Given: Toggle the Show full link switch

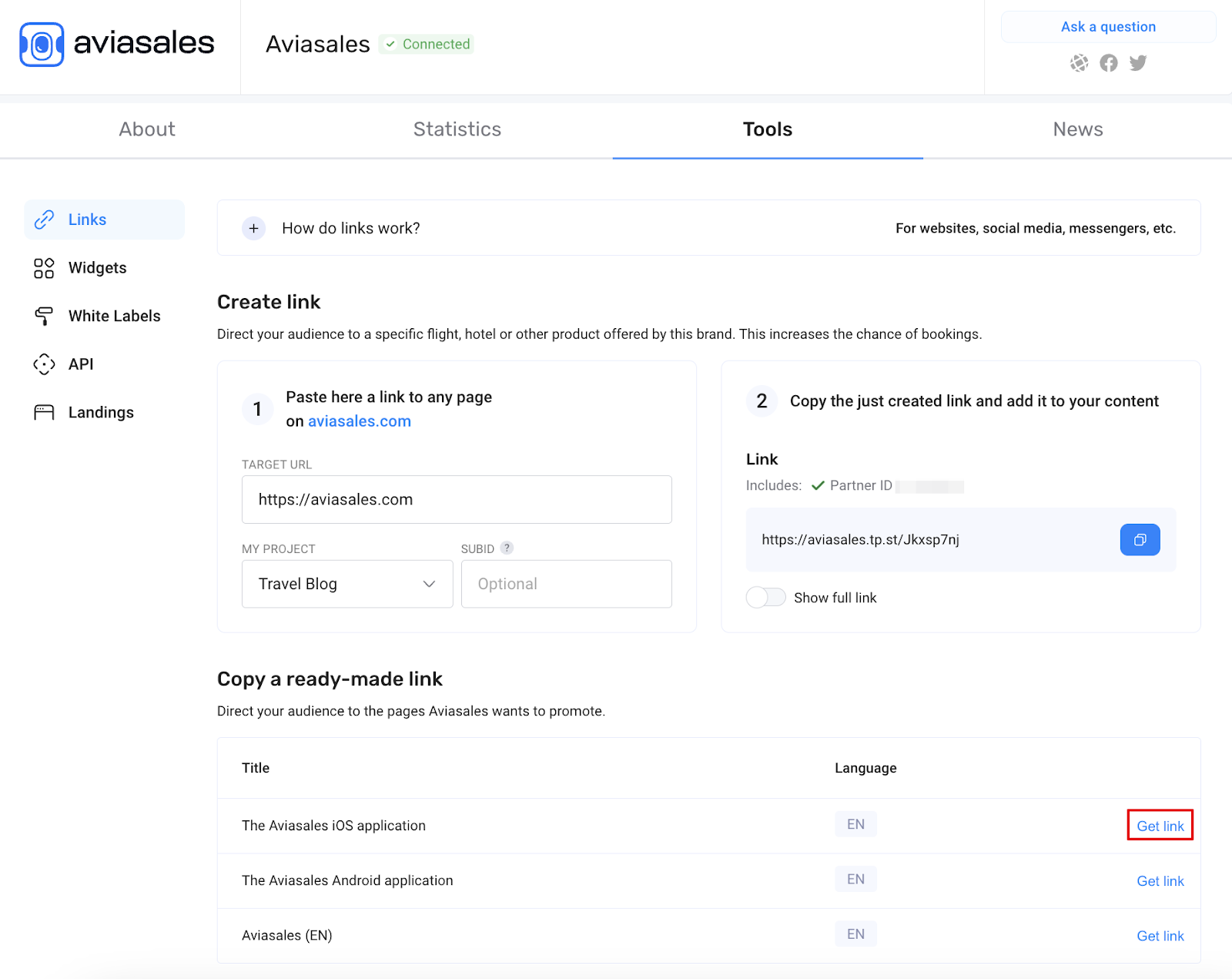Looking at the screenshot, I should (x=766, y=598).
